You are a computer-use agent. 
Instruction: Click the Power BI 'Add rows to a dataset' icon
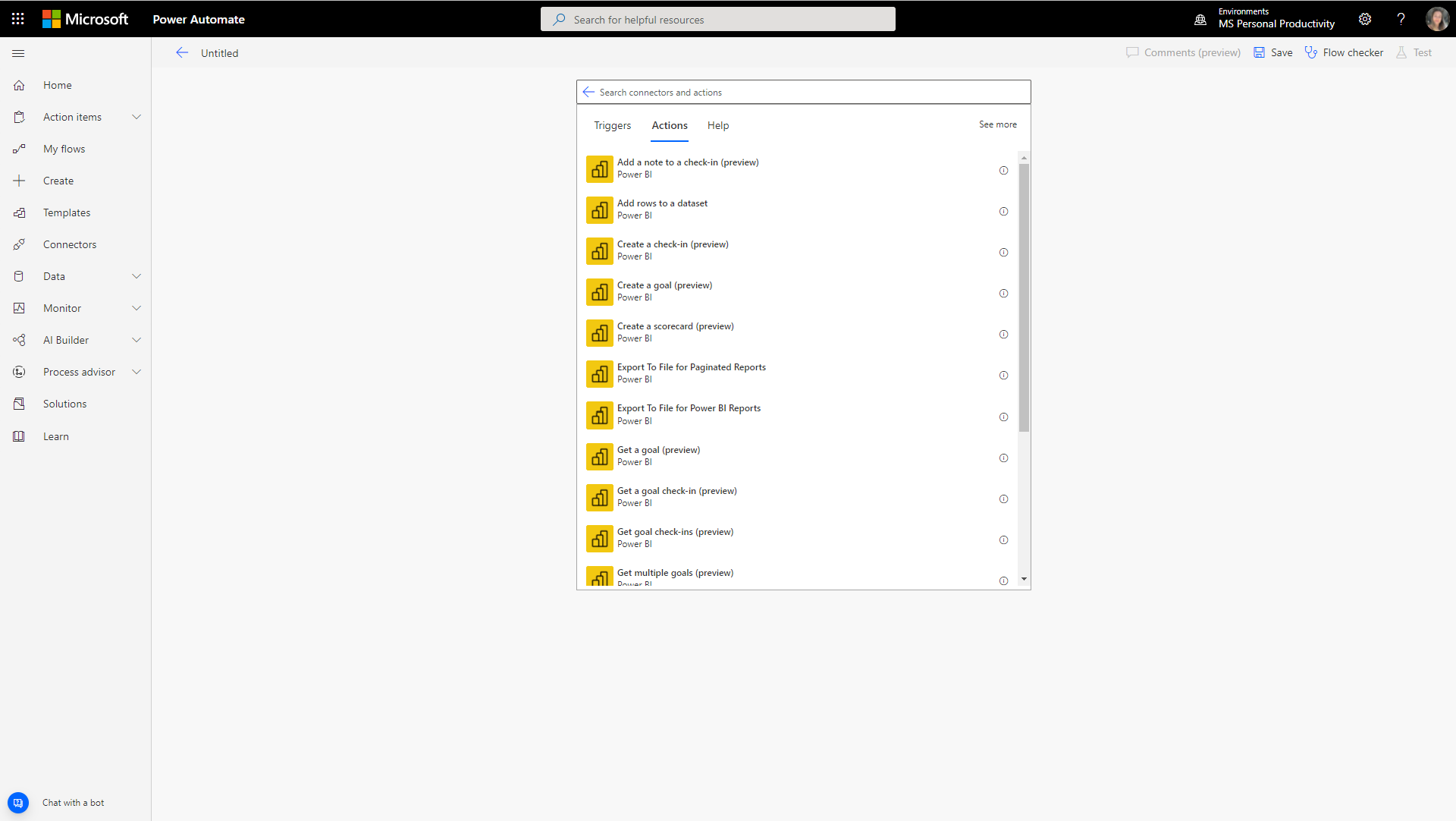point(598,210)
